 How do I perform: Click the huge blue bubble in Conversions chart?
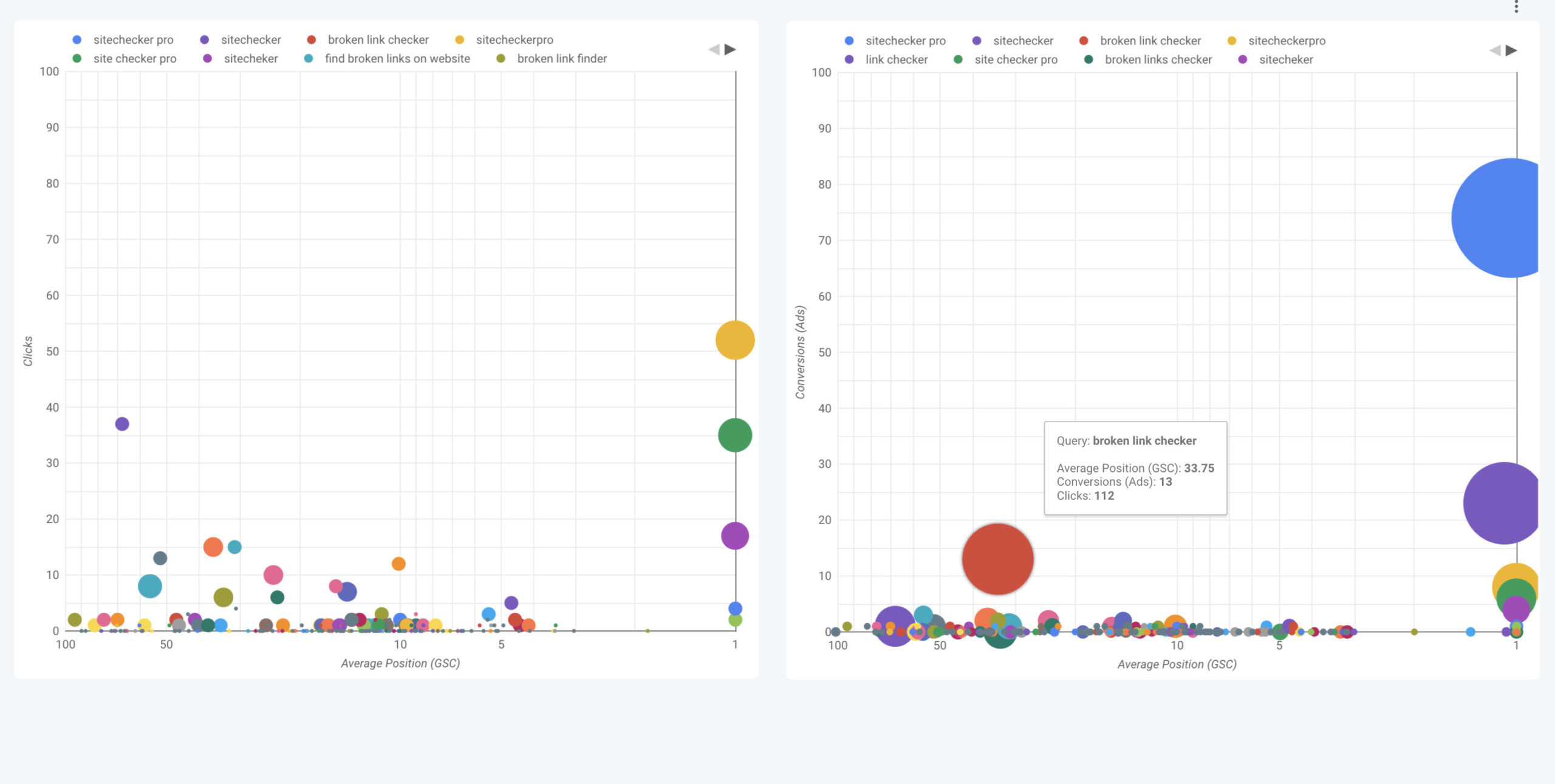[1495, 218]
